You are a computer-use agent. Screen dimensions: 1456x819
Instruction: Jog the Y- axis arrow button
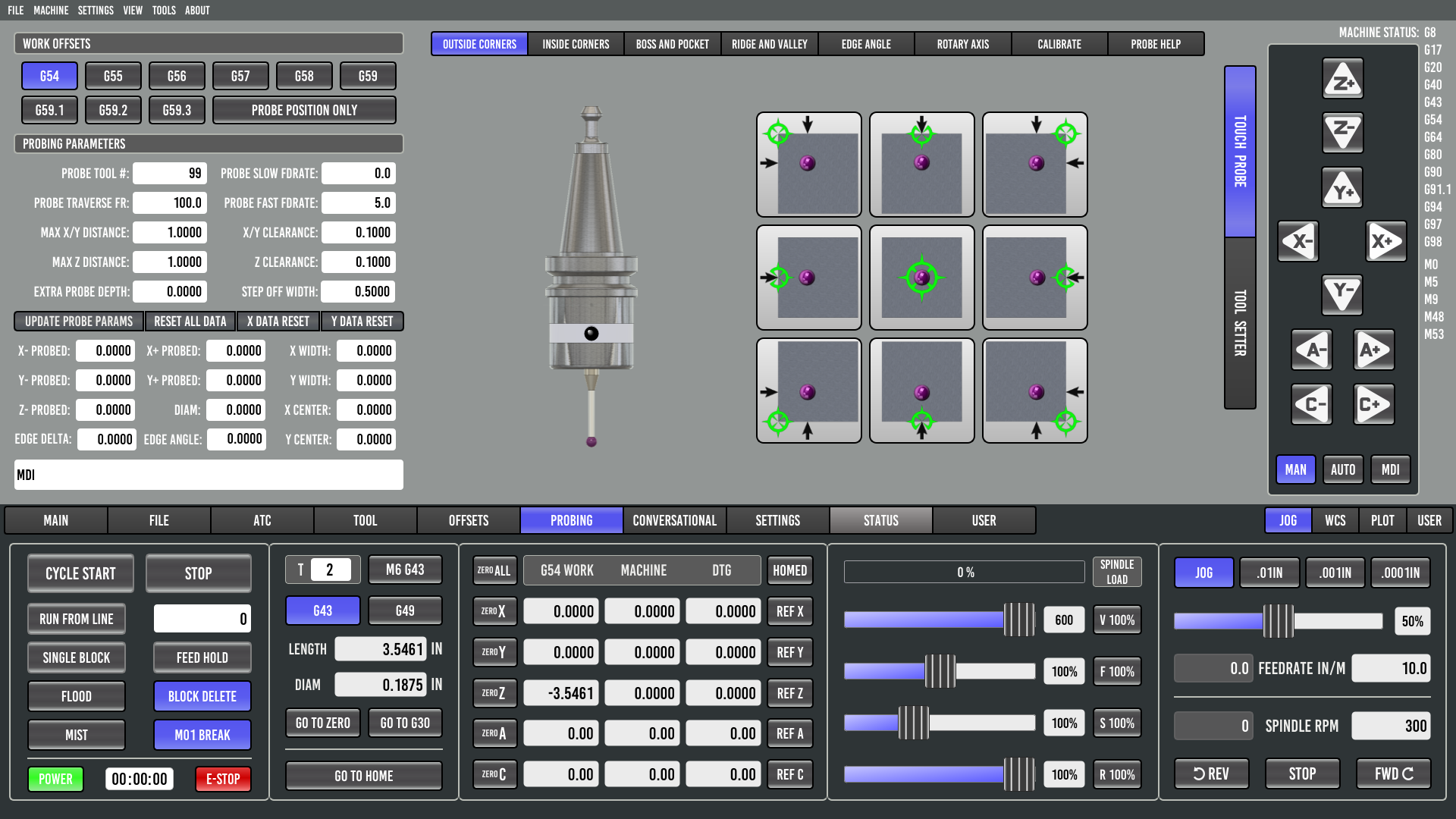coord(1342,293)
